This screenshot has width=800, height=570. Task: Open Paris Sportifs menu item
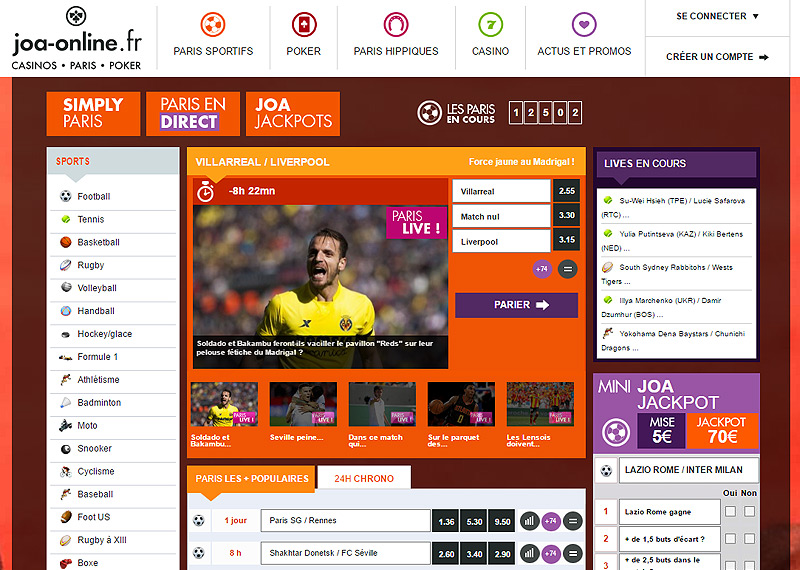(x=213, y=51)
